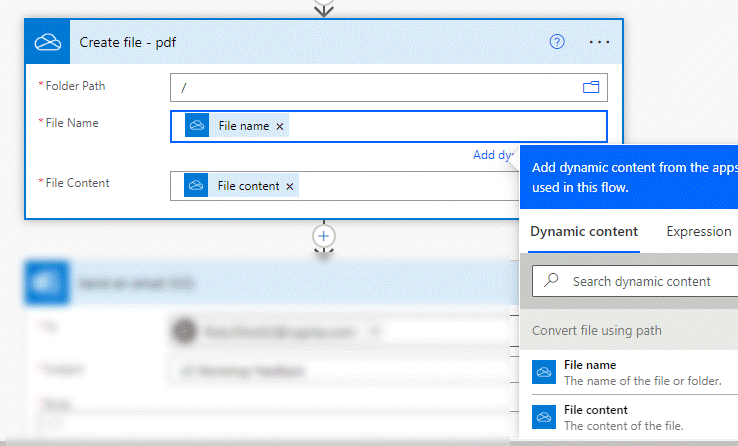Choose File name from dynamic content list

(x=635, y=372)
